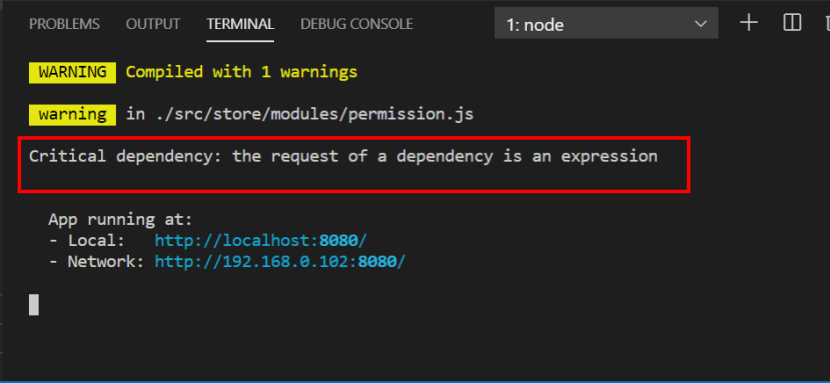Click the yellow uppercase WARNING badge

click(x=73, y=72)
